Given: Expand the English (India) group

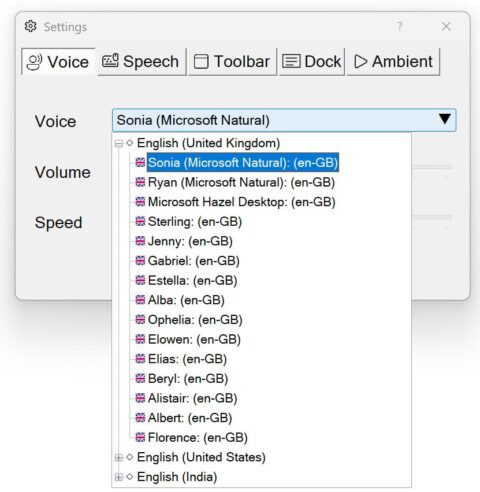Looking at the screenshot, I should [x=119, y=477].
